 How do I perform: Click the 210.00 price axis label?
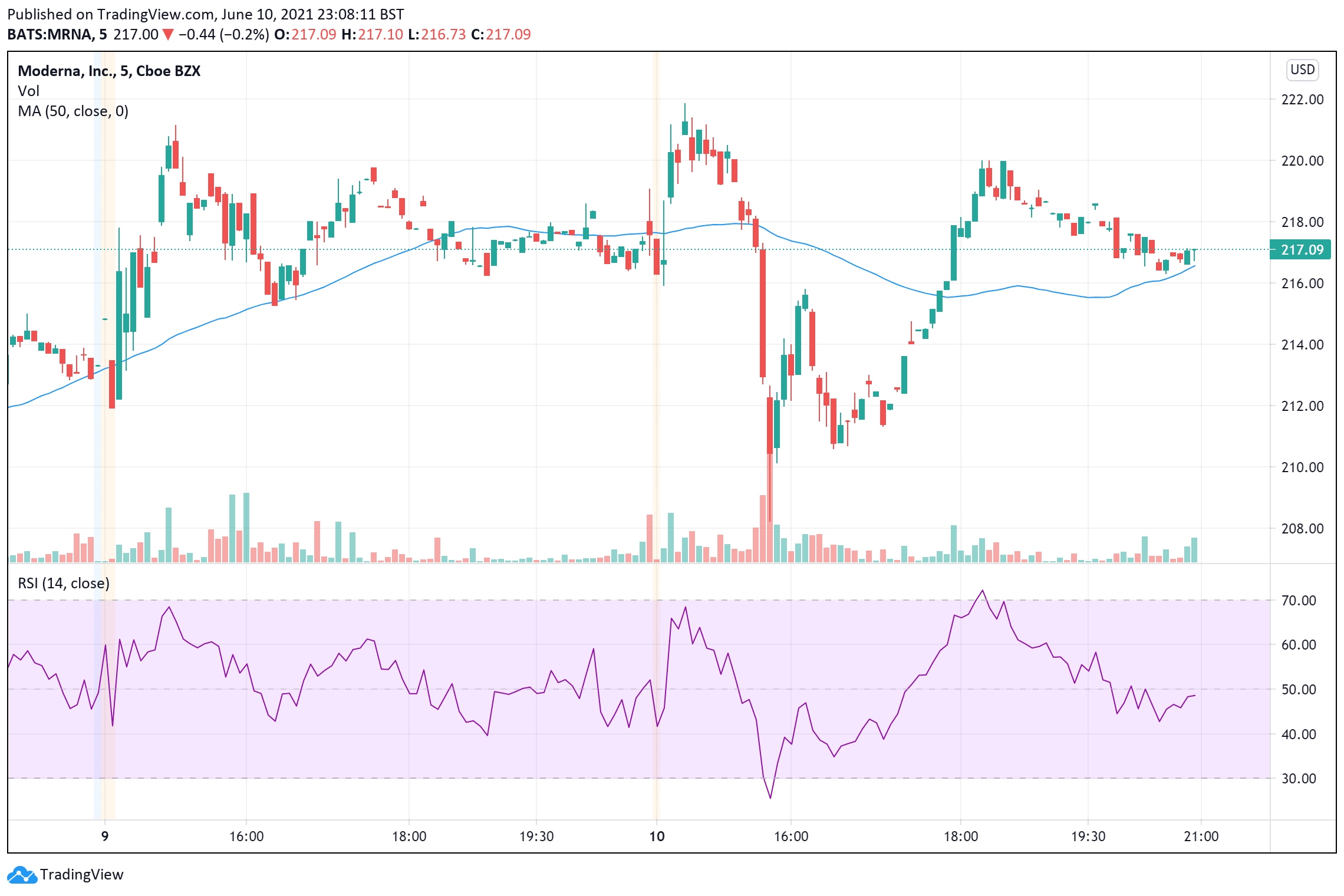coord(1302,467)
